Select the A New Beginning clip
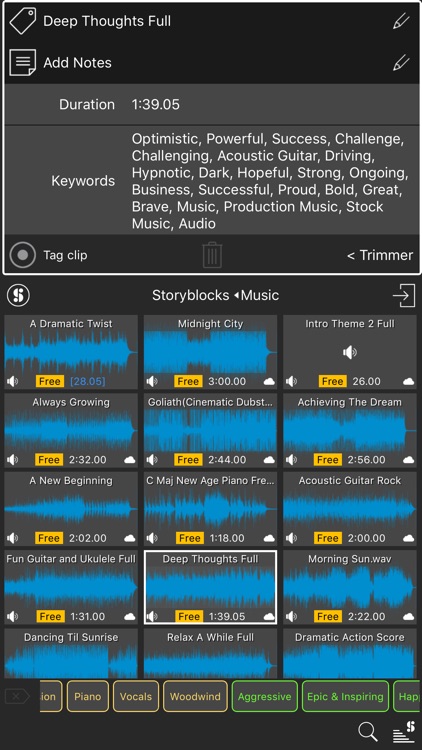 (71, 509)
